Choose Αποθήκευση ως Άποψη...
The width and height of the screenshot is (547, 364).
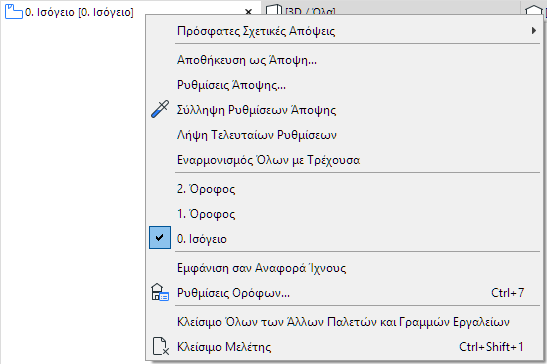point(344,60)
